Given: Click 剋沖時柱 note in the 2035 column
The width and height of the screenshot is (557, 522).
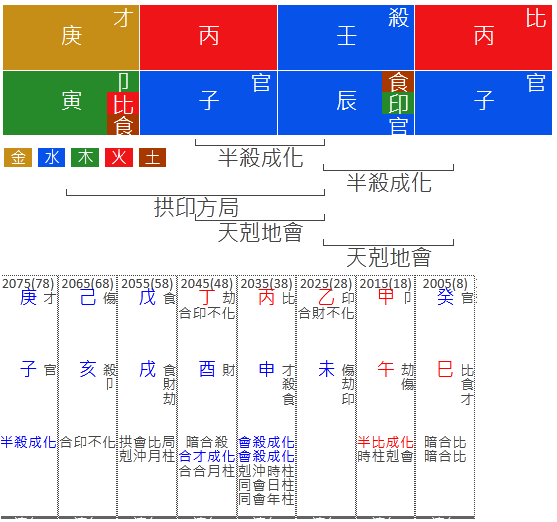Looking at the screenshot, I should pyautogui.click(x=266, y=471).
